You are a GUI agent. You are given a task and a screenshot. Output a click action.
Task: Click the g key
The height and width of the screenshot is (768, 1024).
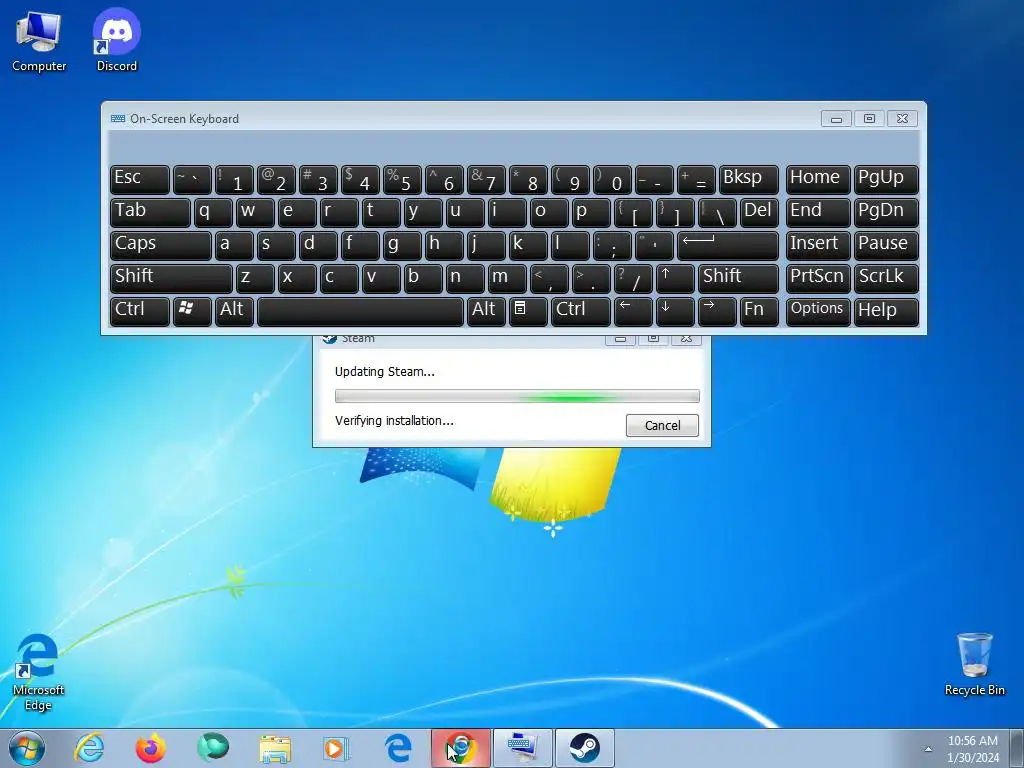[x=402, y=246]
